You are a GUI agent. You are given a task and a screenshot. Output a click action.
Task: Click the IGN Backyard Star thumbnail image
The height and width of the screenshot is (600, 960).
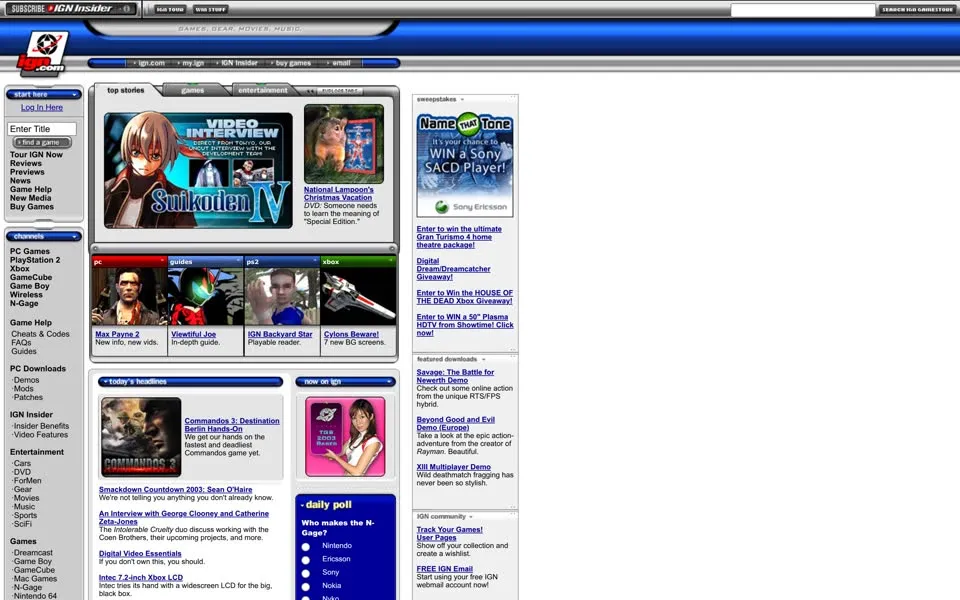(282, 296)
